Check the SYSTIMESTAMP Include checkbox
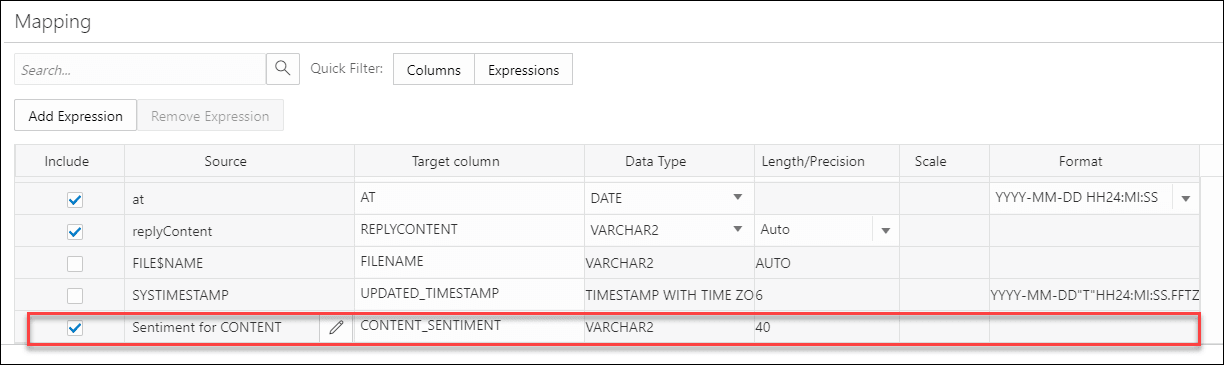The image size is (1224, 365). [x=74, y=296]
